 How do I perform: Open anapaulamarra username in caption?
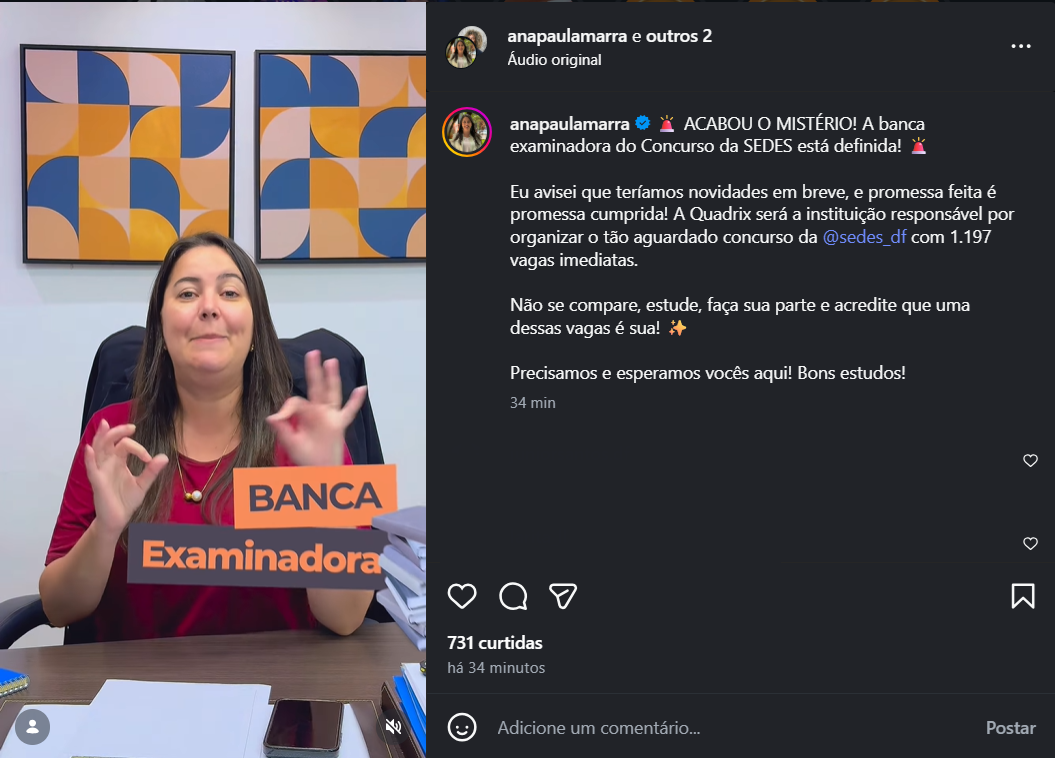pos(569,124)
